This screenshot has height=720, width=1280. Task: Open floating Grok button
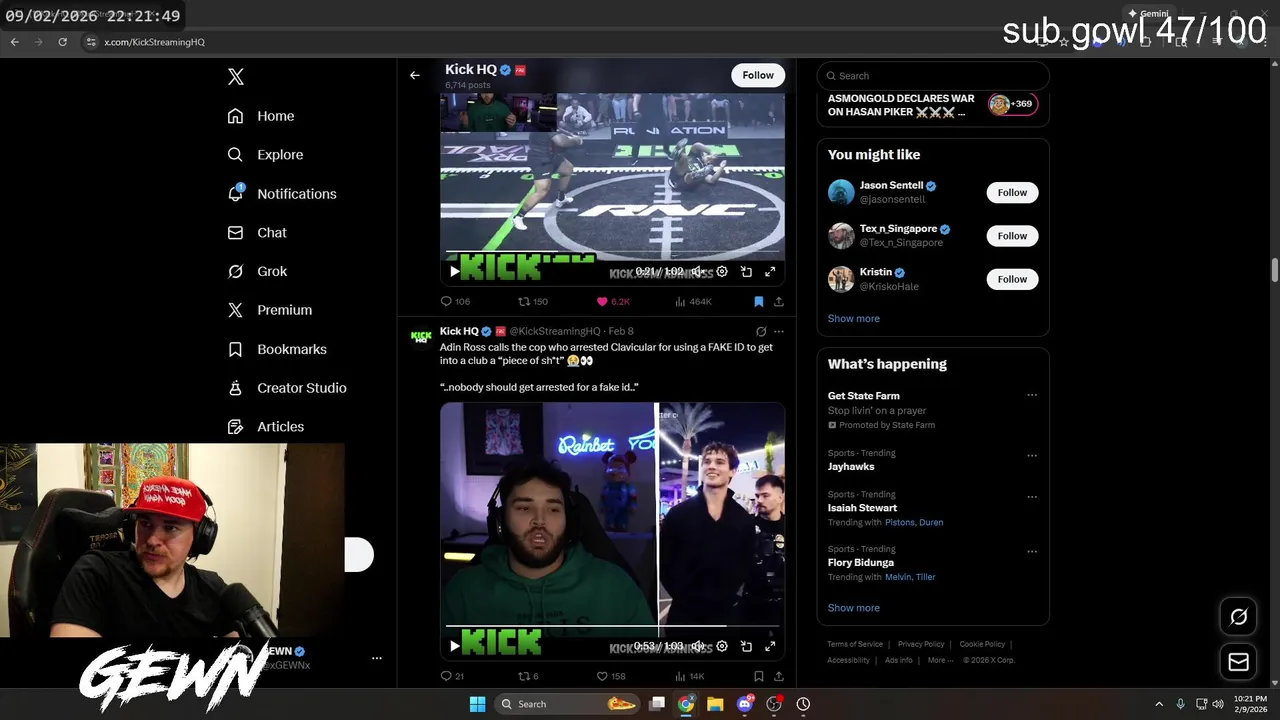coord(1238,617)
